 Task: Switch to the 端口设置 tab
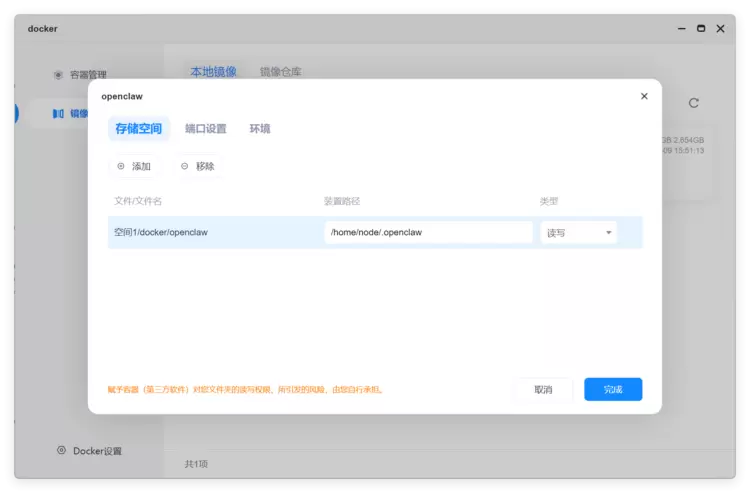pyautogui.click(x=206, y=129)
